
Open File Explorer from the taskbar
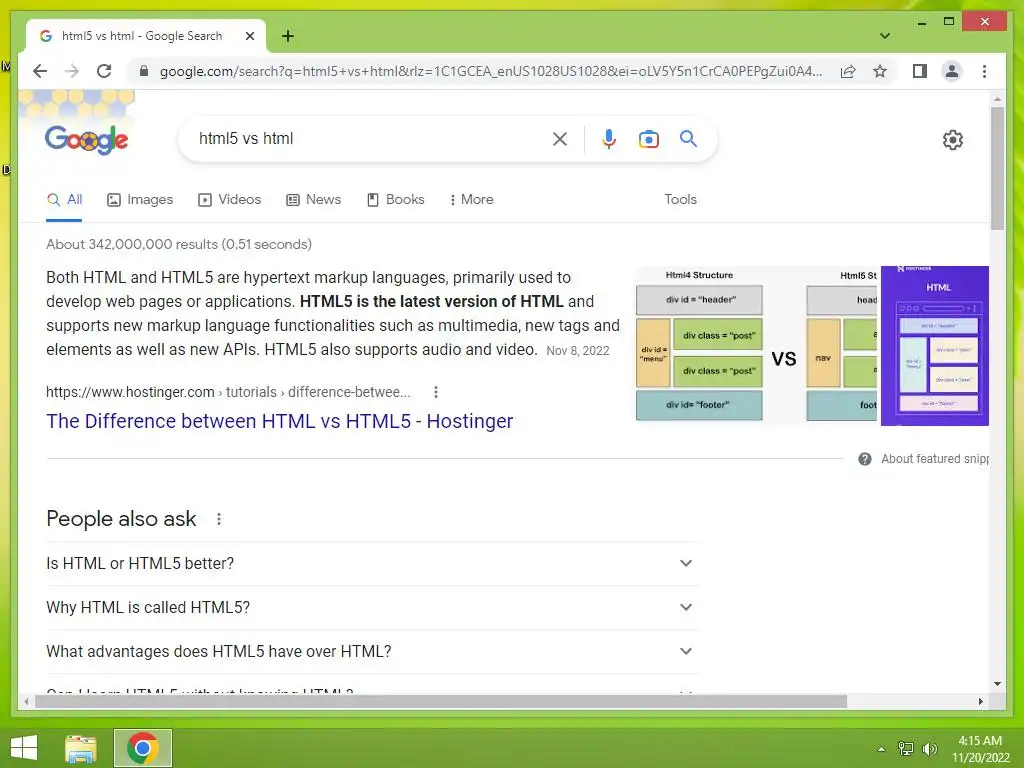click(x=81, y=748)
